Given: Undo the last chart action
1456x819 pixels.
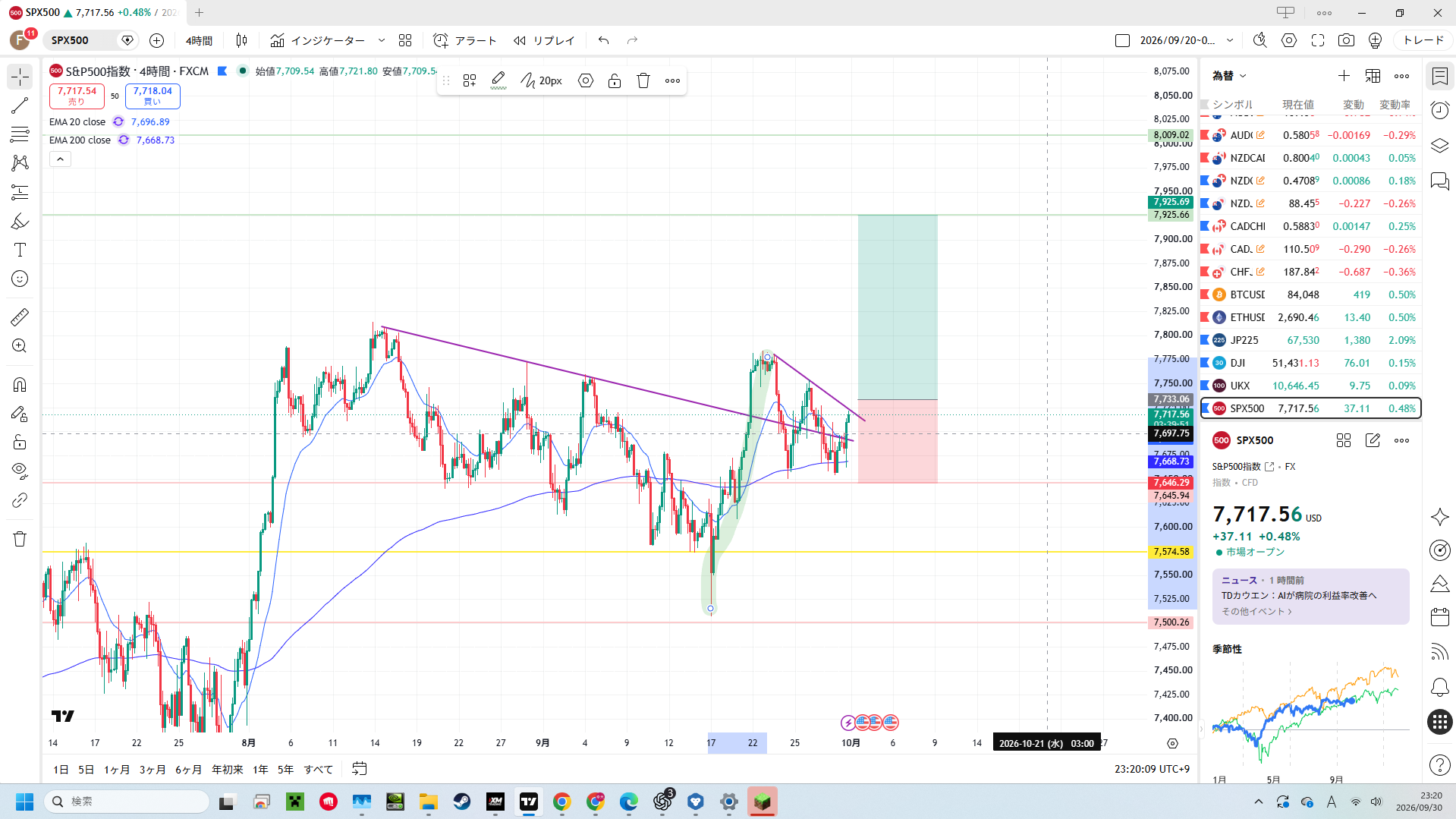Looking at the screenshot, I should pos(603,40).
